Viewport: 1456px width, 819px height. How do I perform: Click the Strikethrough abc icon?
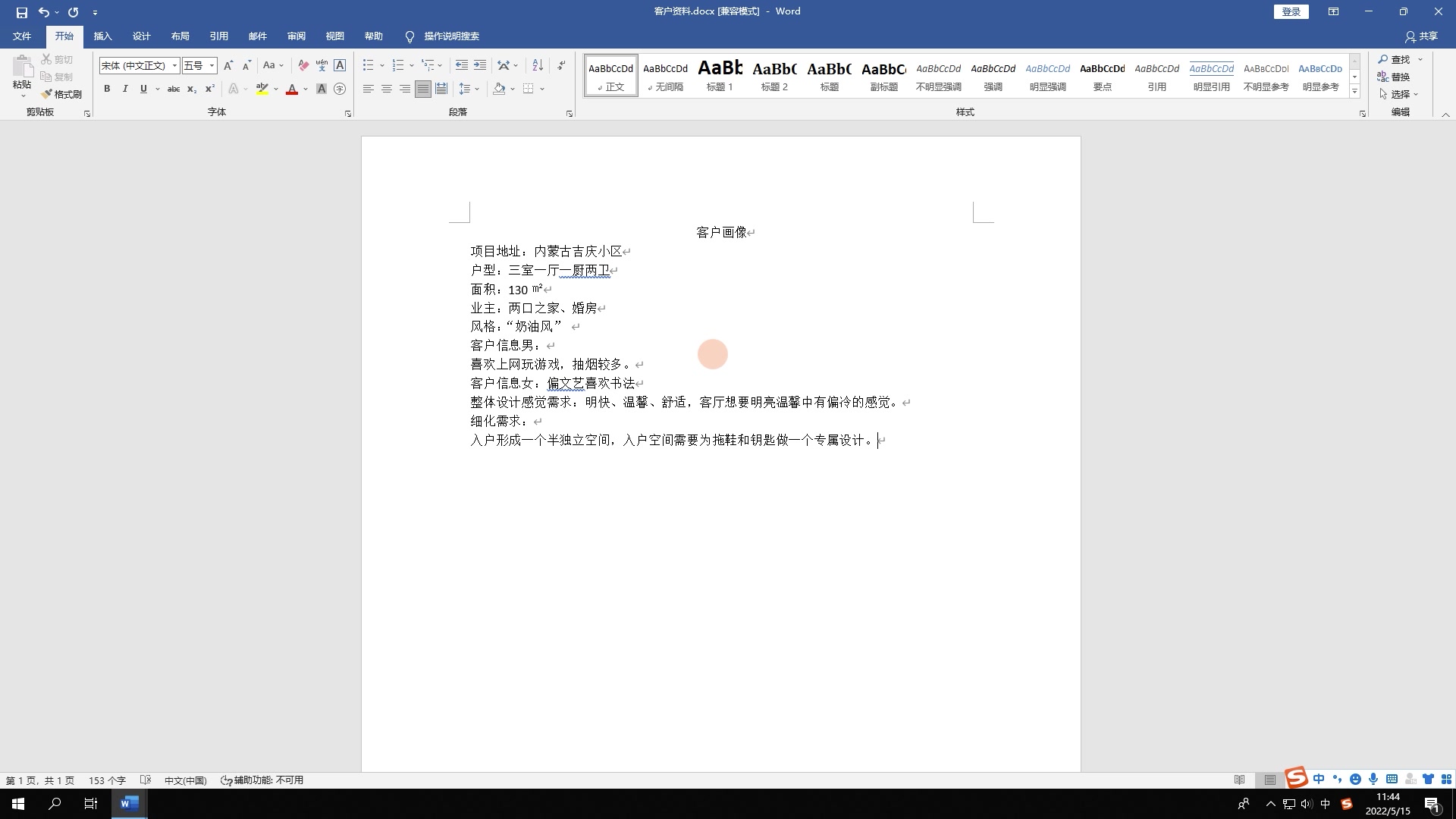(x=174, y=89)
